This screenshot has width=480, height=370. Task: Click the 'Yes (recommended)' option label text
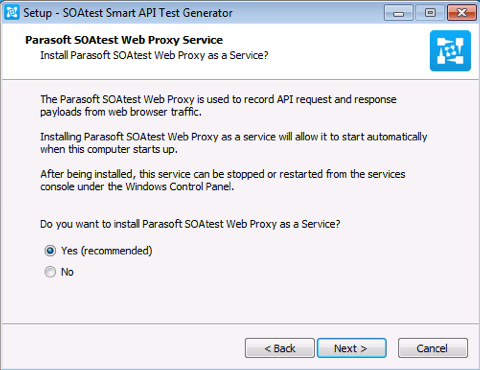pyautogui.click(x=107, y=251)
